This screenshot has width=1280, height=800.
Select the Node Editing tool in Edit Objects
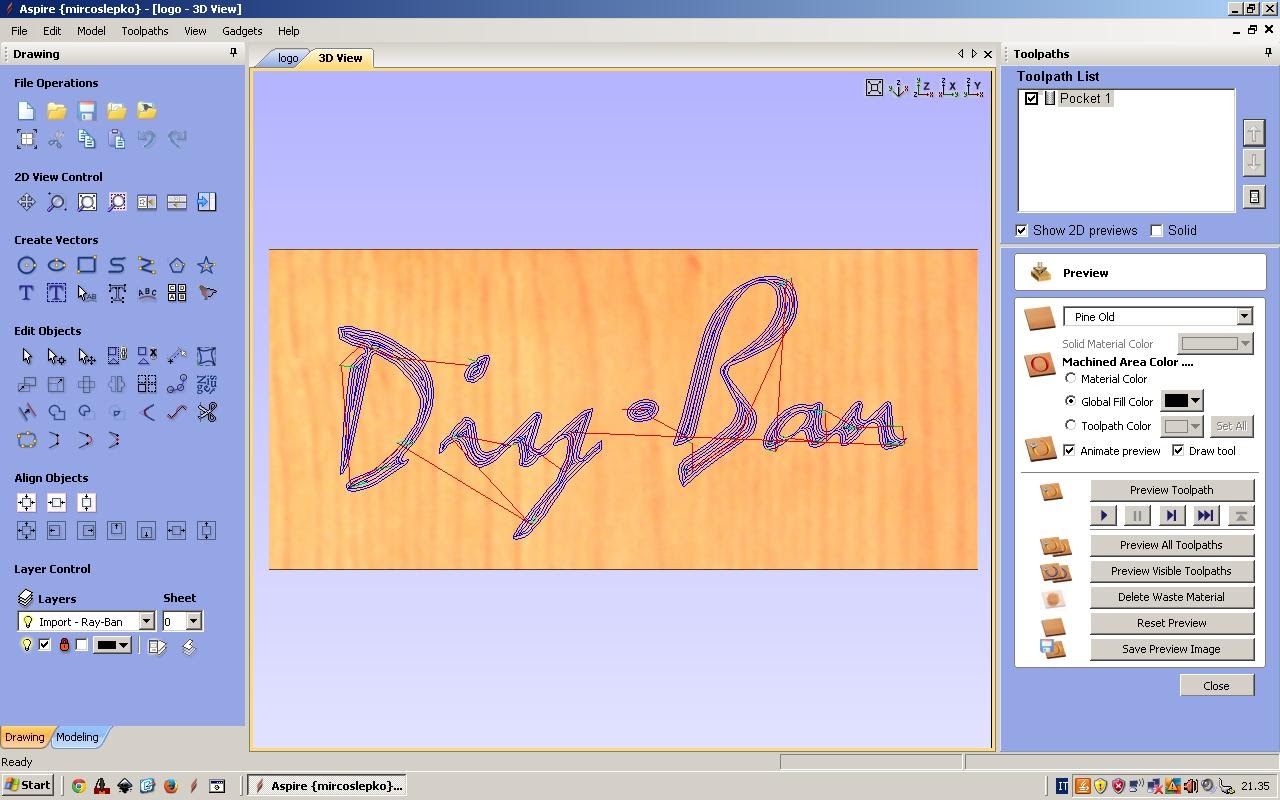click(x=56, y=356)
